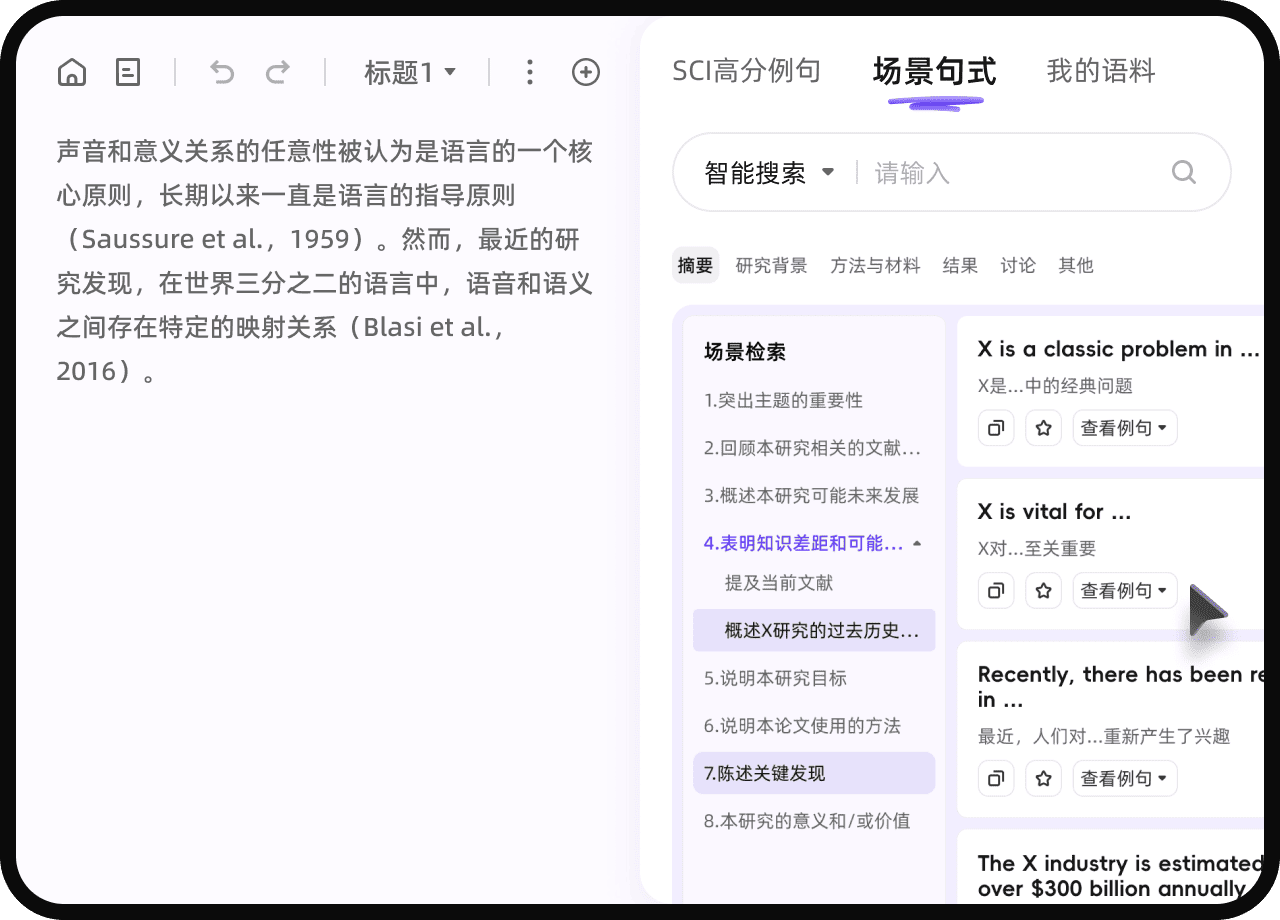This screenshot has width=1280, height=920.
Task: Switch to the SCI高分例句 tab
Action: [746, 71]
